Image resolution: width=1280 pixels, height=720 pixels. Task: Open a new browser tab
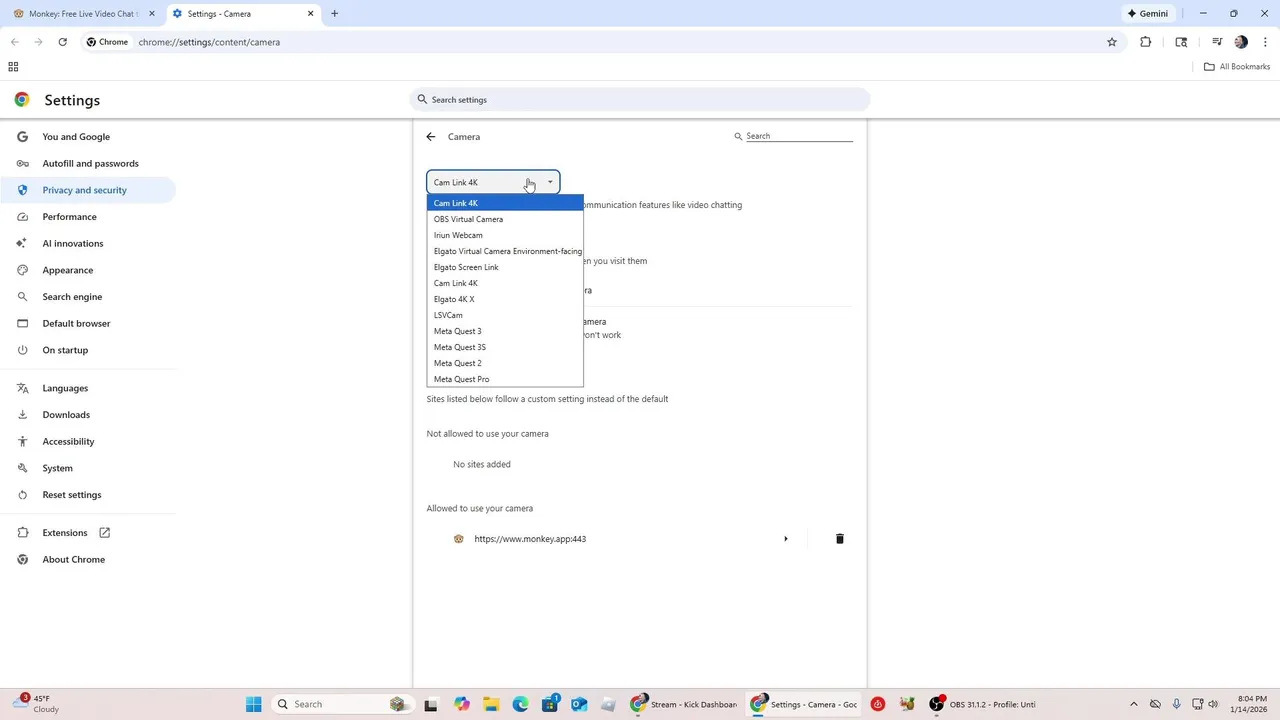tap(334, 14)
